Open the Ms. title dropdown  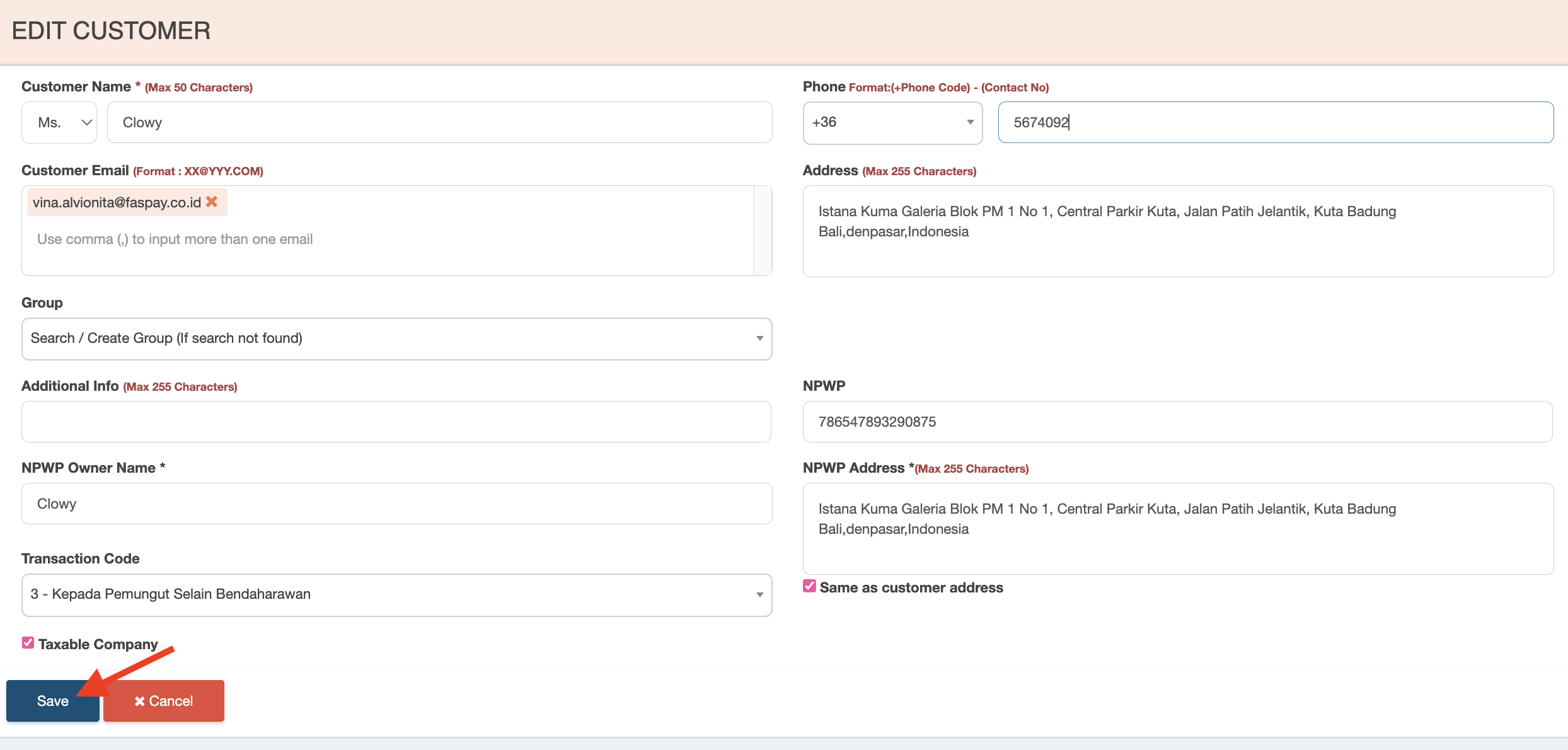[x=59, y=122]
